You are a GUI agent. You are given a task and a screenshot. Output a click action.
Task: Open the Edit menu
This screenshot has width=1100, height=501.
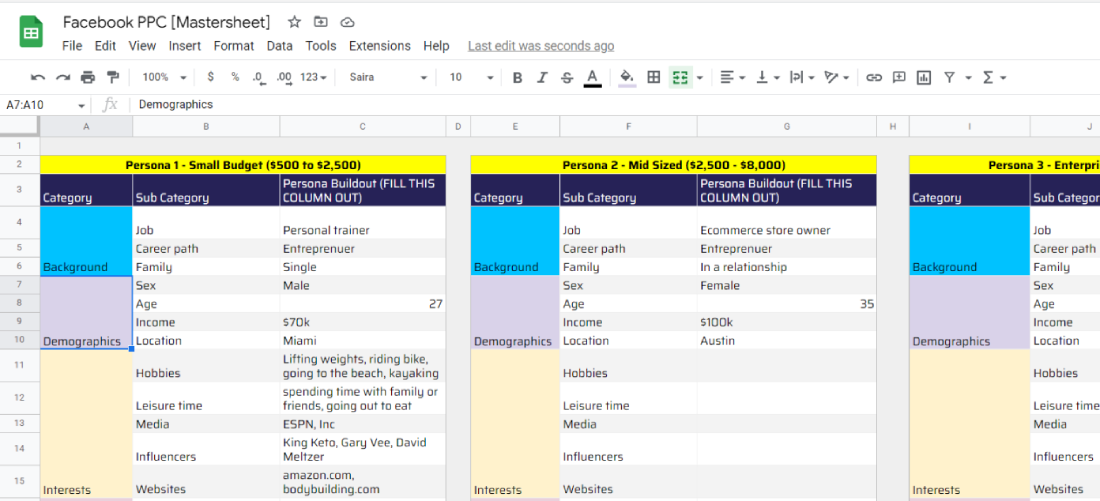click(x=105, y=46)
